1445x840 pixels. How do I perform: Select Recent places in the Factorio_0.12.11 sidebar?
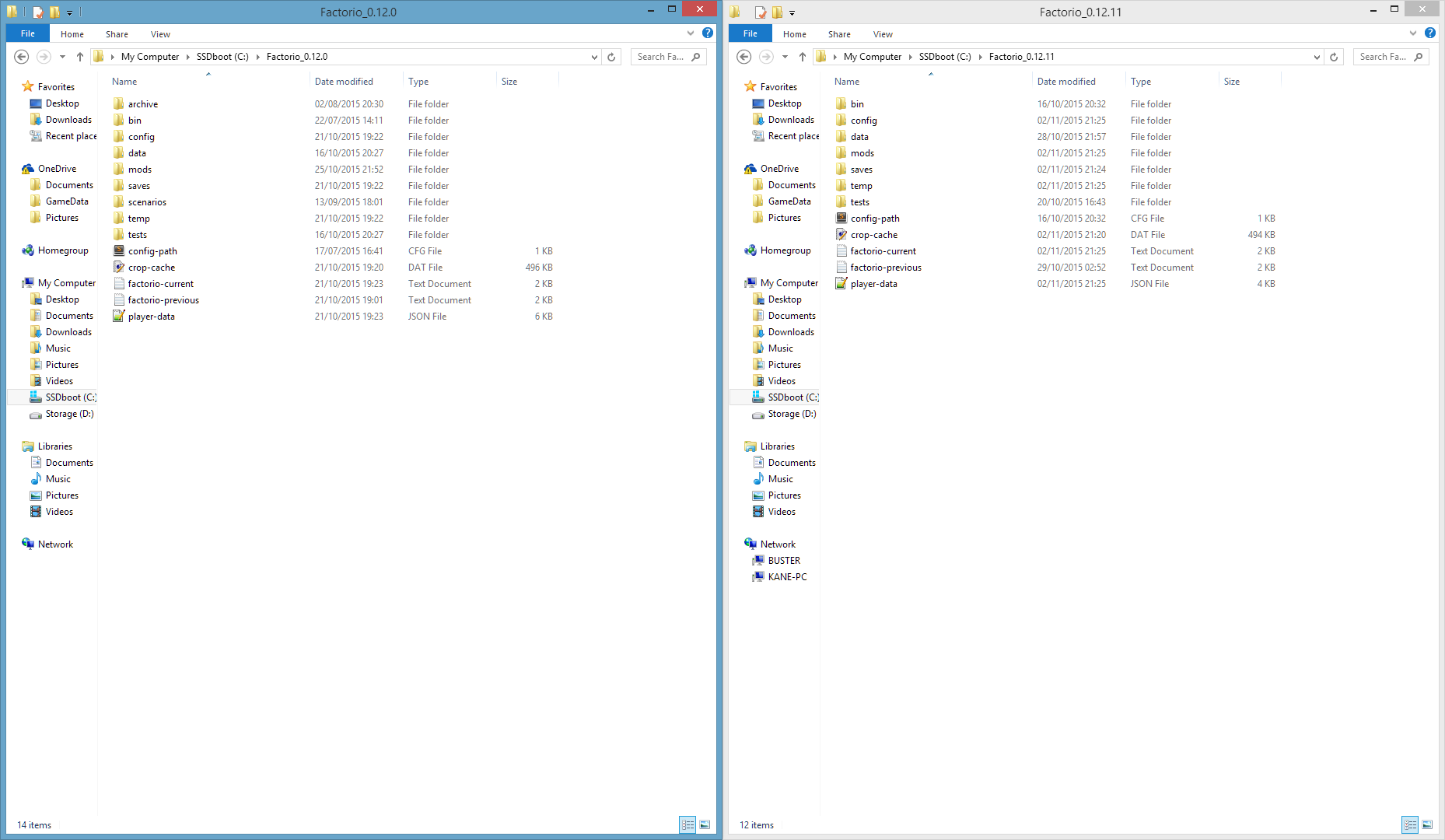793,136
